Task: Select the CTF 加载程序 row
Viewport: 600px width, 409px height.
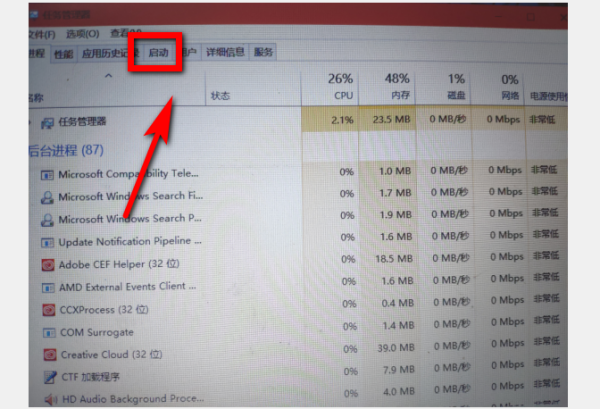Action: pos(298,373)
